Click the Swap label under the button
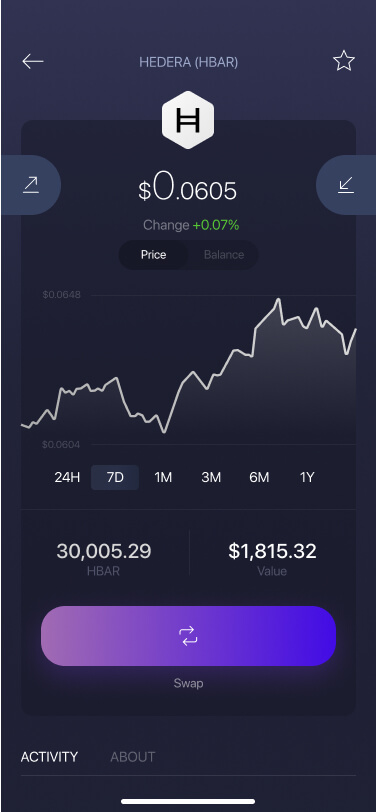Viewport: 377px width, 812px height. click(x=188, y=683)
